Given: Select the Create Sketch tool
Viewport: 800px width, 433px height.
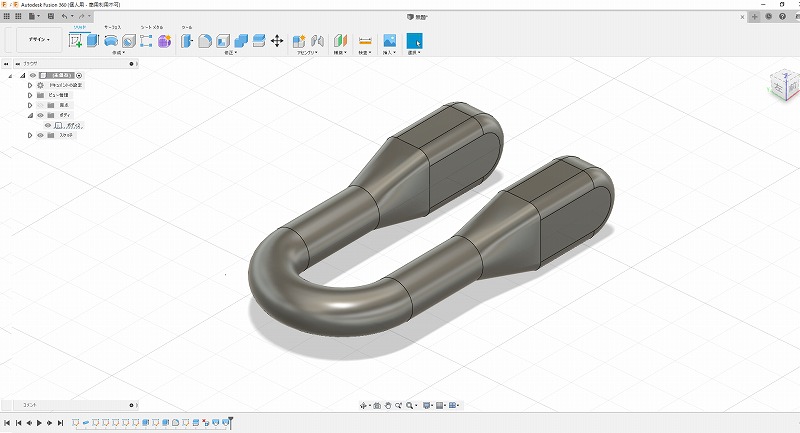Looking at the screenshot, I should pyautogui.click(x=75, y=41).
